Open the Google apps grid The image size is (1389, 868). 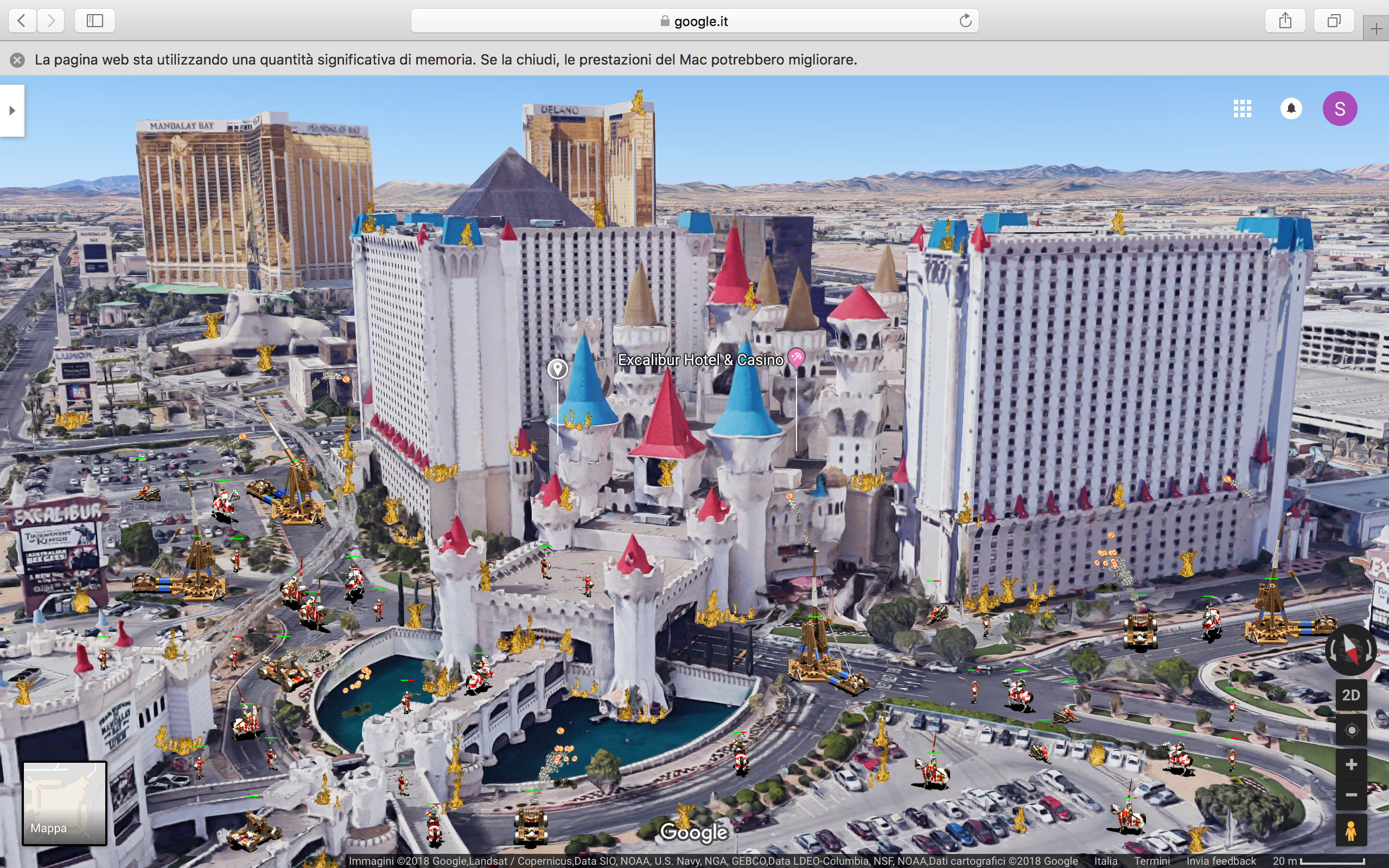1242,108
